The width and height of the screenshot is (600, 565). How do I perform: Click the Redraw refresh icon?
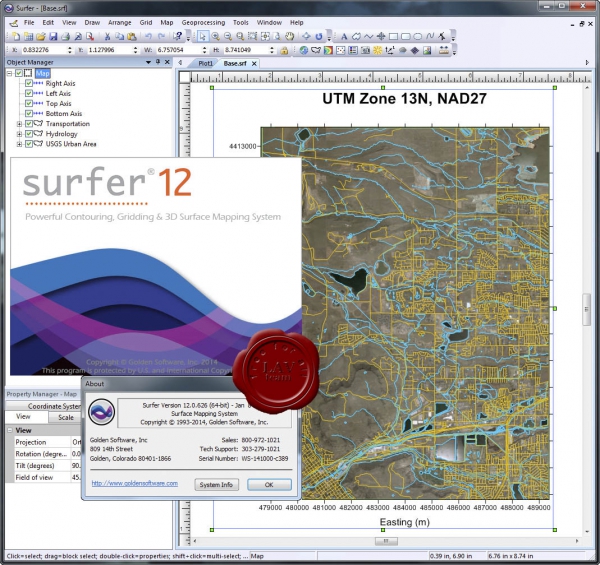pos(319,36)
